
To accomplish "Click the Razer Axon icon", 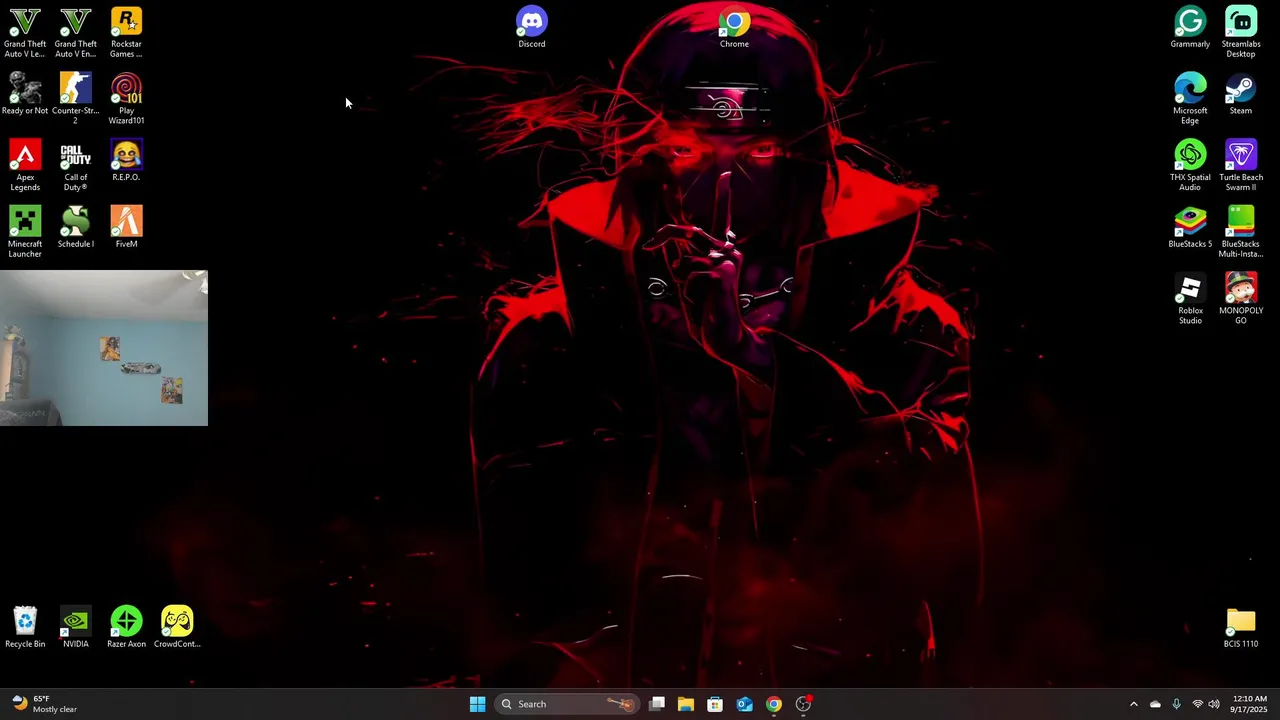I will point(126,628).
